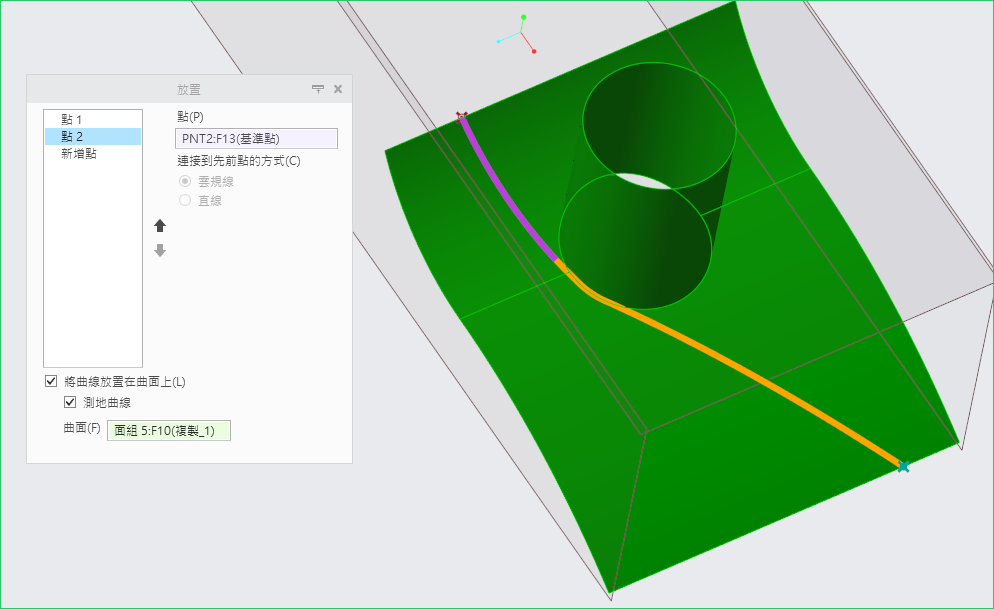Click the teal curve end point marker
This screenshot has width=994, height=609.
coord(903,466)
